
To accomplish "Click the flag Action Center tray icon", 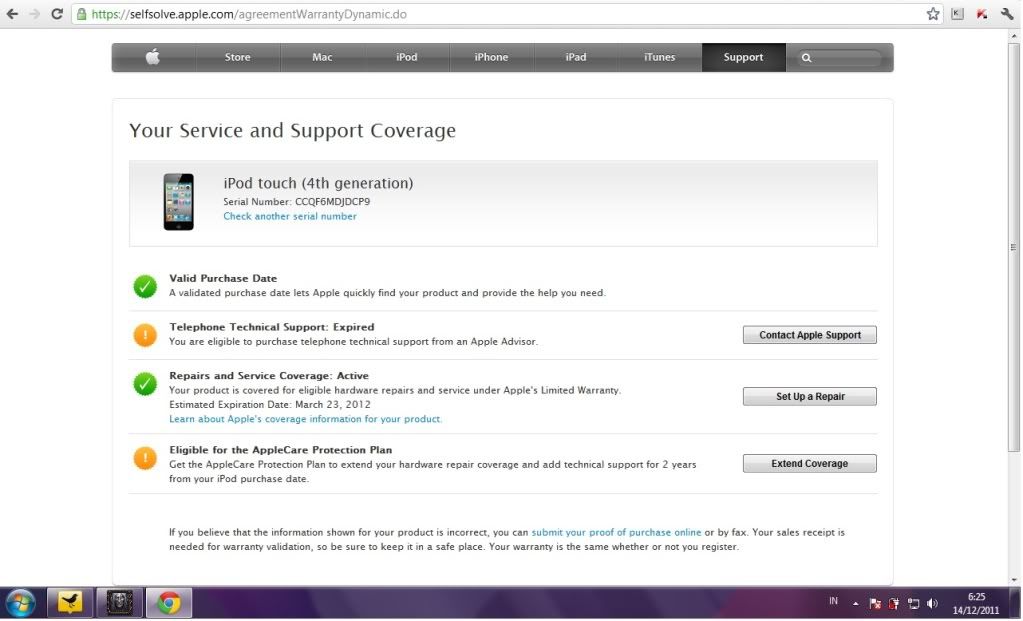I will click(875, 604).
